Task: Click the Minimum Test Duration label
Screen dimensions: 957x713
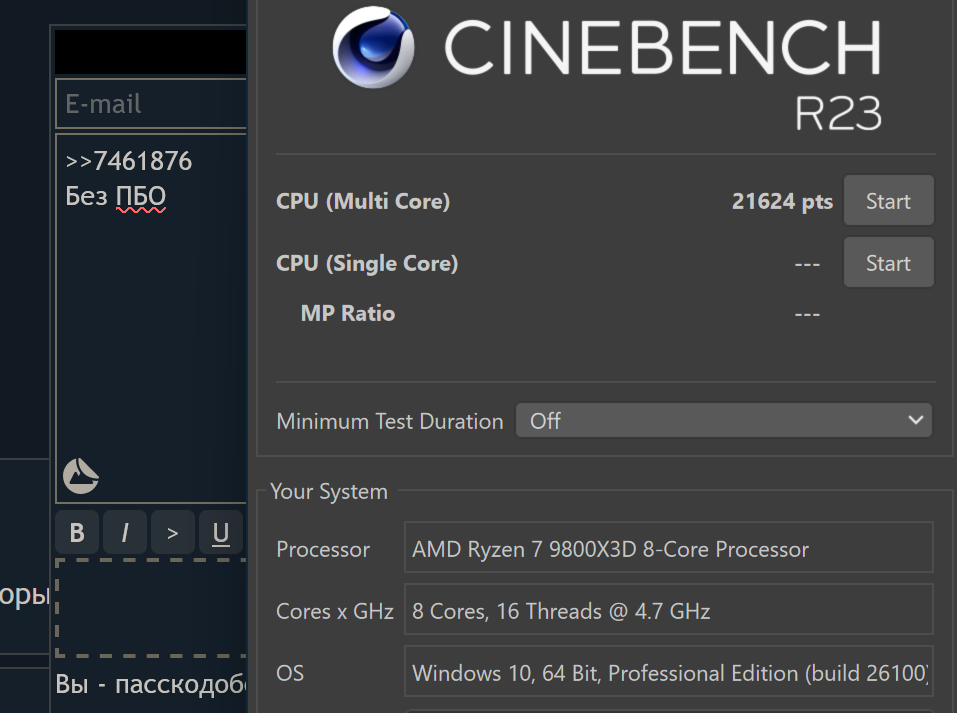Action: point(389,421)
